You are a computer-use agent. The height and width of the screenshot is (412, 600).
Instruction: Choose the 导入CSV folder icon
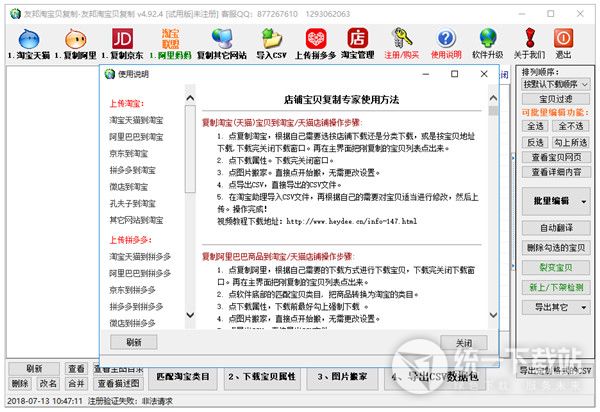click(272, 39)
